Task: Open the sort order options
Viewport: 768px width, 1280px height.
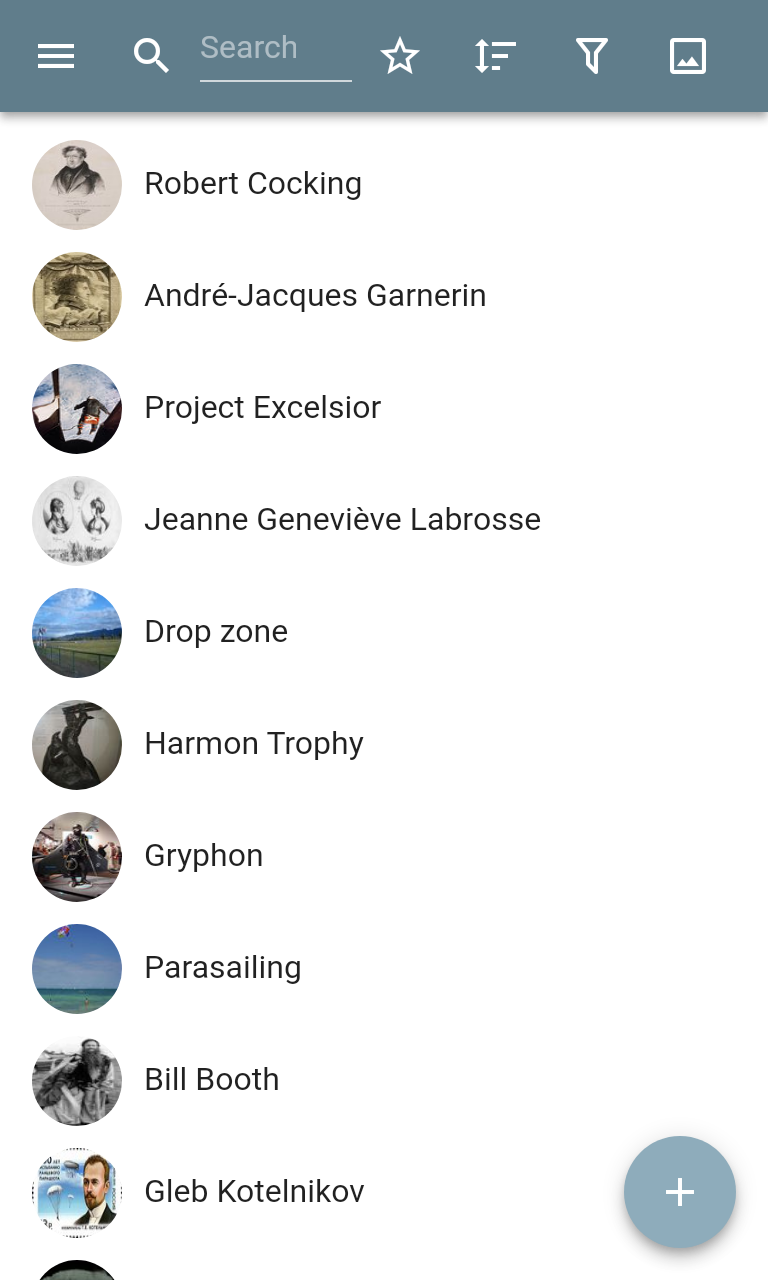Action: click(x=495, y=56)
